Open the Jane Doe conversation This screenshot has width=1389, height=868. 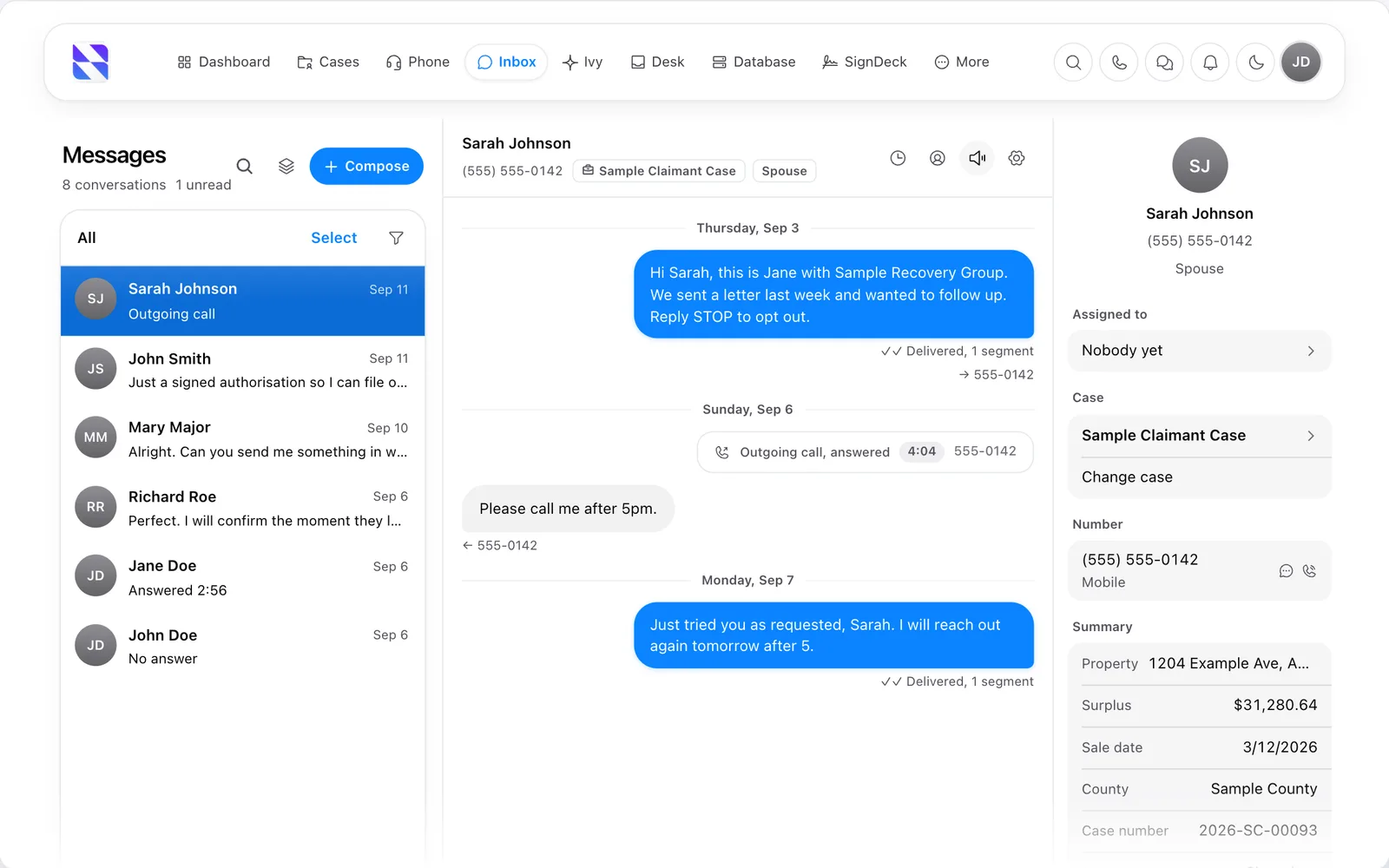(243, 578)
